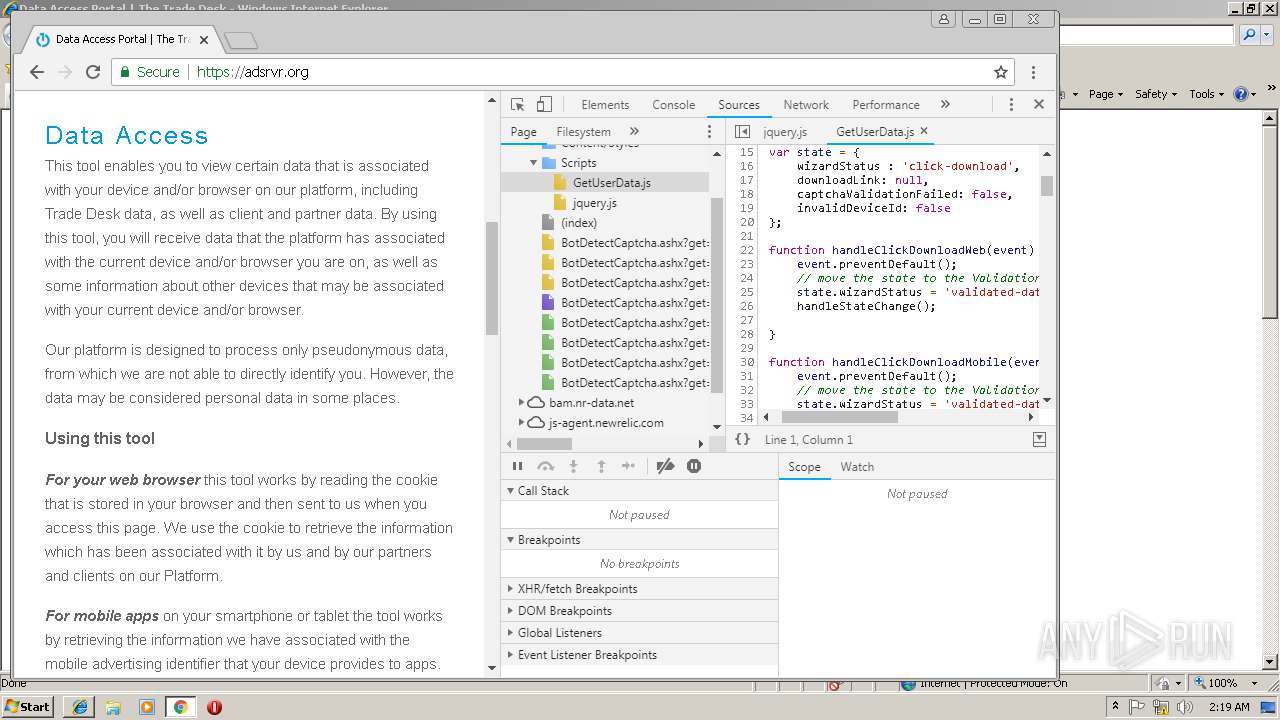Bookmark this page with star
The width and height of the screenshot is (1280, 720).
tap(1001, 72)
